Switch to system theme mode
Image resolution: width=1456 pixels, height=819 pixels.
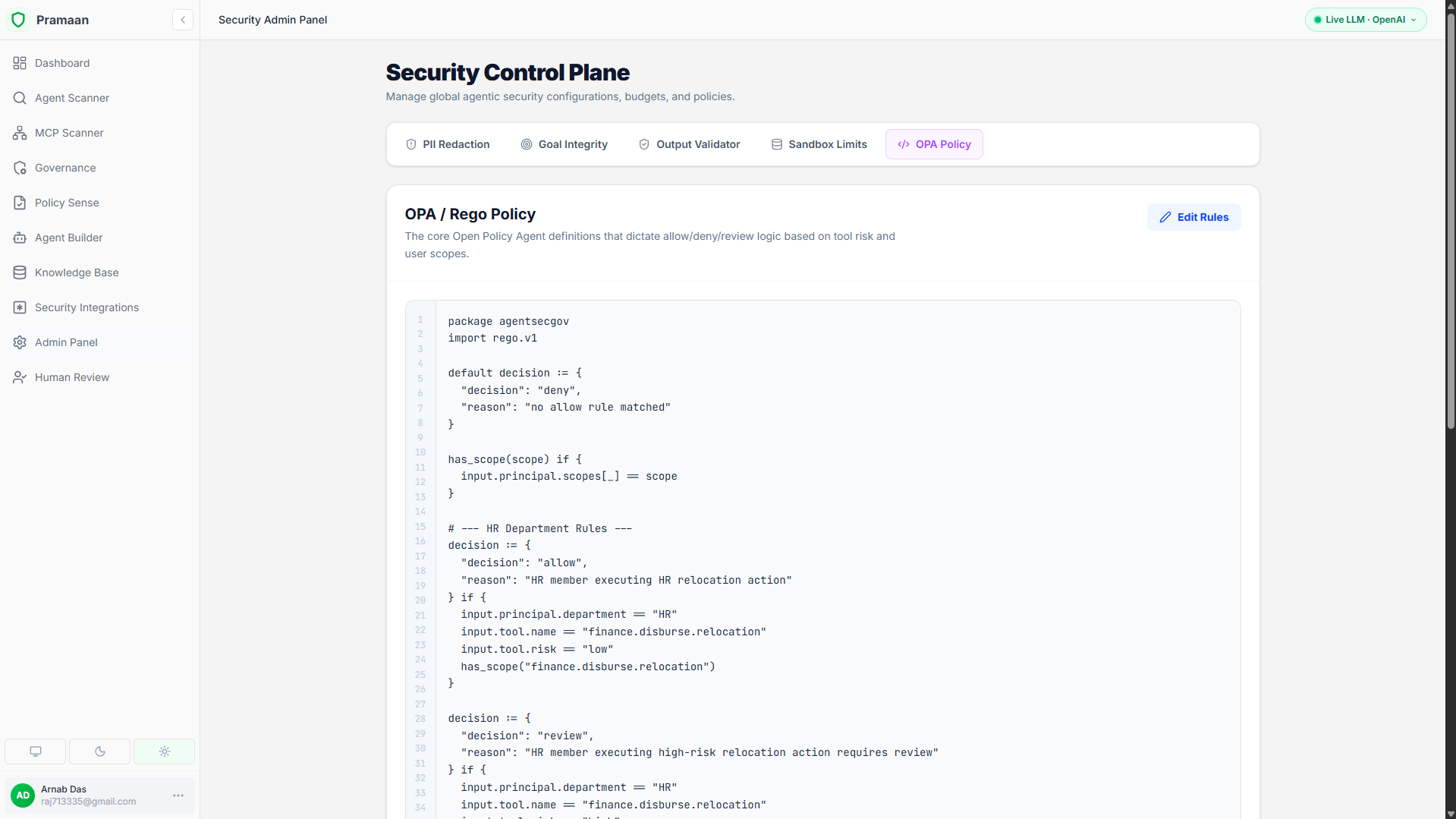click(x=36, y=751)
